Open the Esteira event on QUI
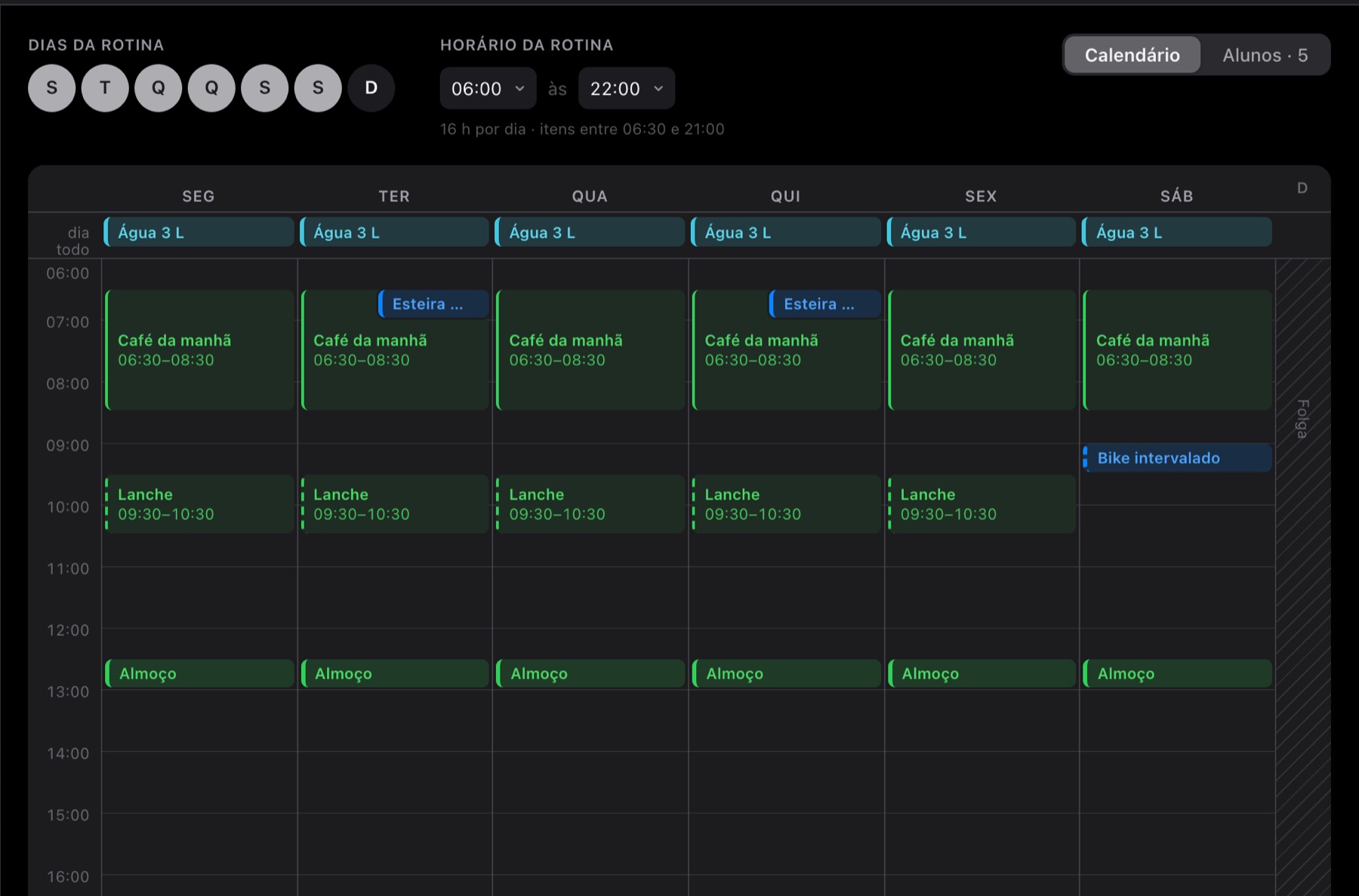Viewport: 1359px width, 896px height. pos(824,304)
